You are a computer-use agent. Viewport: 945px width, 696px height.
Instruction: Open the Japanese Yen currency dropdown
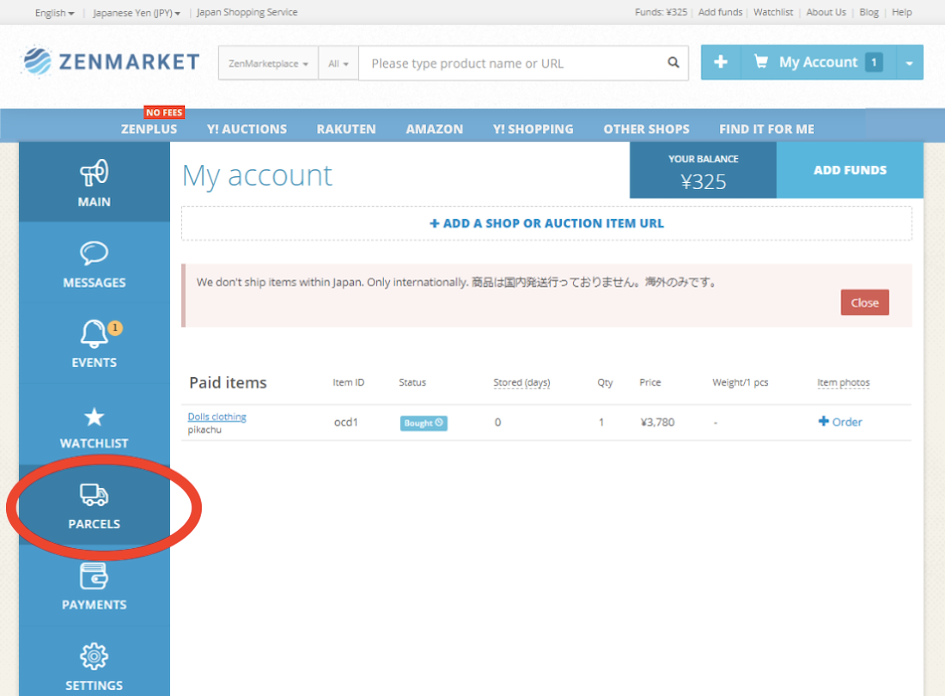tap(136, 13)
